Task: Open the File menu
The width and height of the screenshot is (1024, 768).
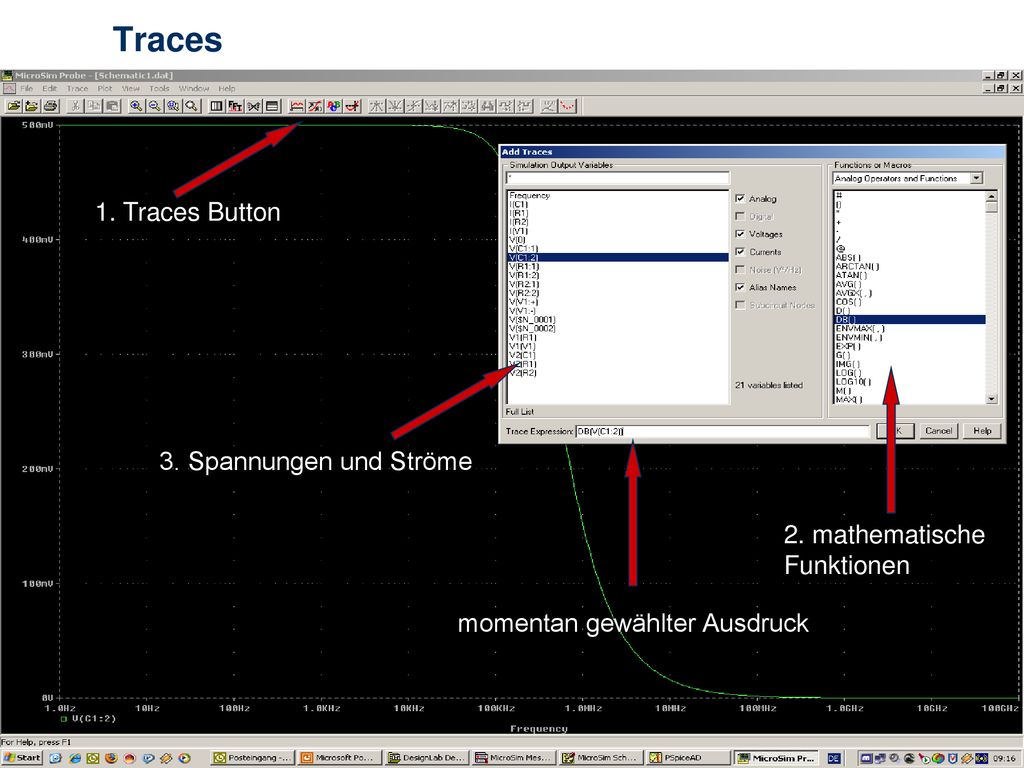Action: 27,88
